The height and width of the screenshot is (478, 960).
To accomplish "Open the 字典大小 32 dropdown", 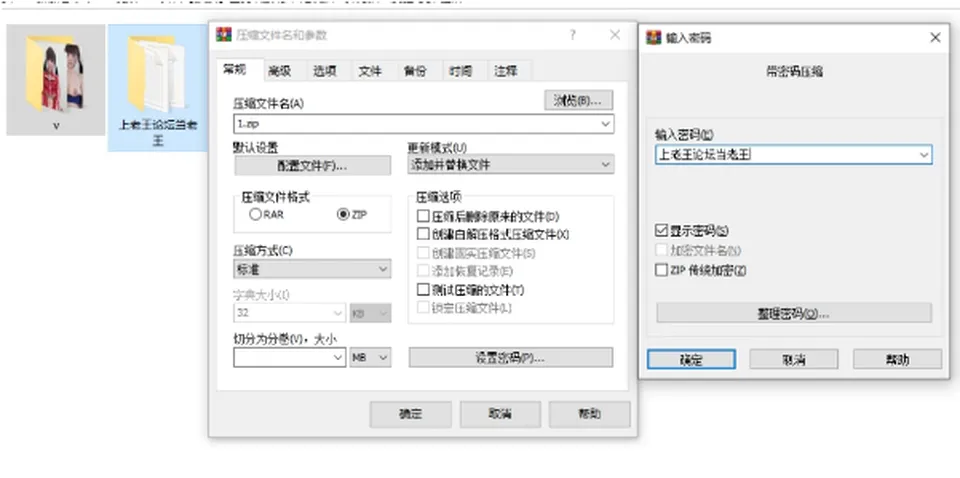I will (290, 313).
